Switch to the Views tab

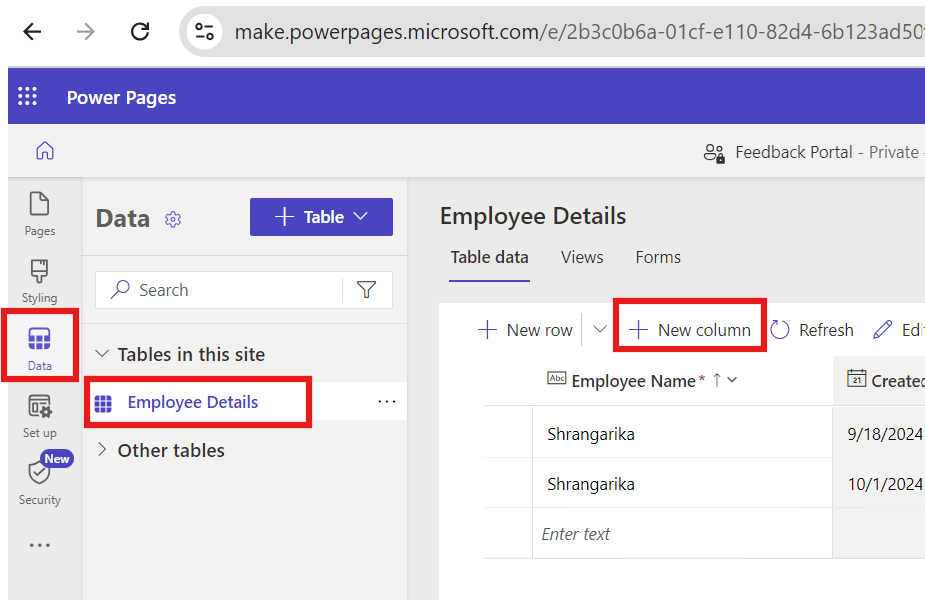[582, 257]
